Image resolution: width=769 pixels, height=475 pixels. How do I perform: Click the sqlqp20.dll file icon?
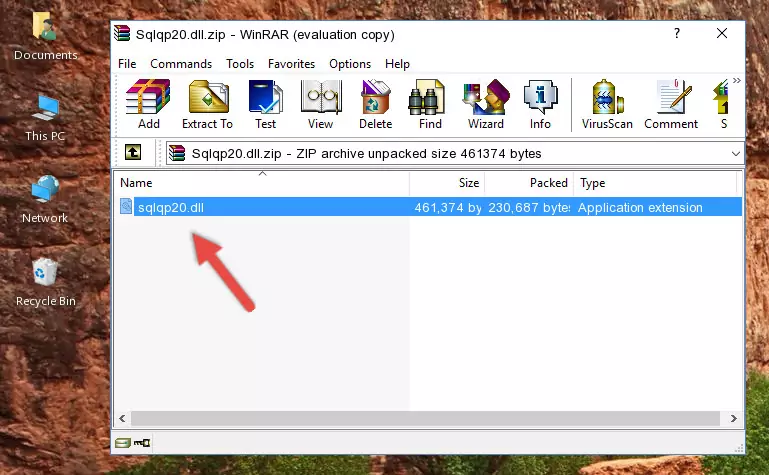[126, 206]
